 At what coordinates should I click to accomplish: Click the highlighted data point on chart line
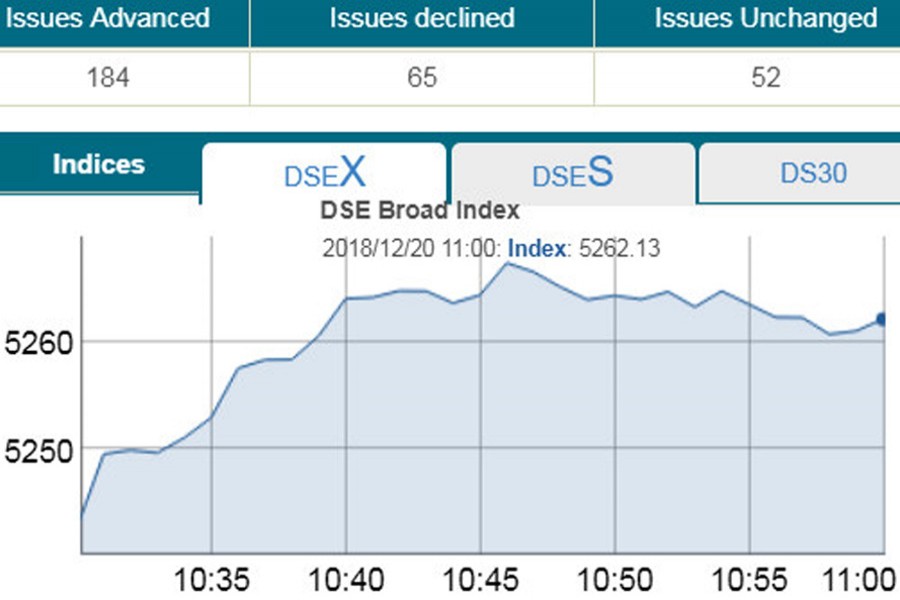pyautogui.click(x=882, y=319)
